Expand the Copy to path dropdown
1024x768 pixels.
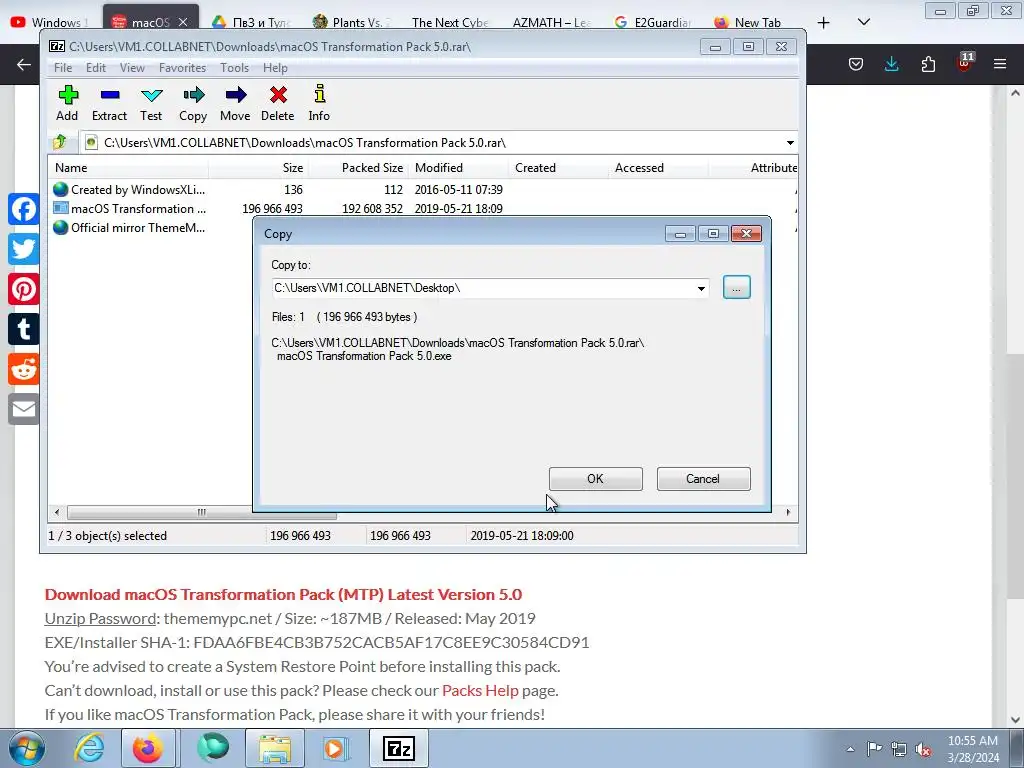(x=701, y=288)
